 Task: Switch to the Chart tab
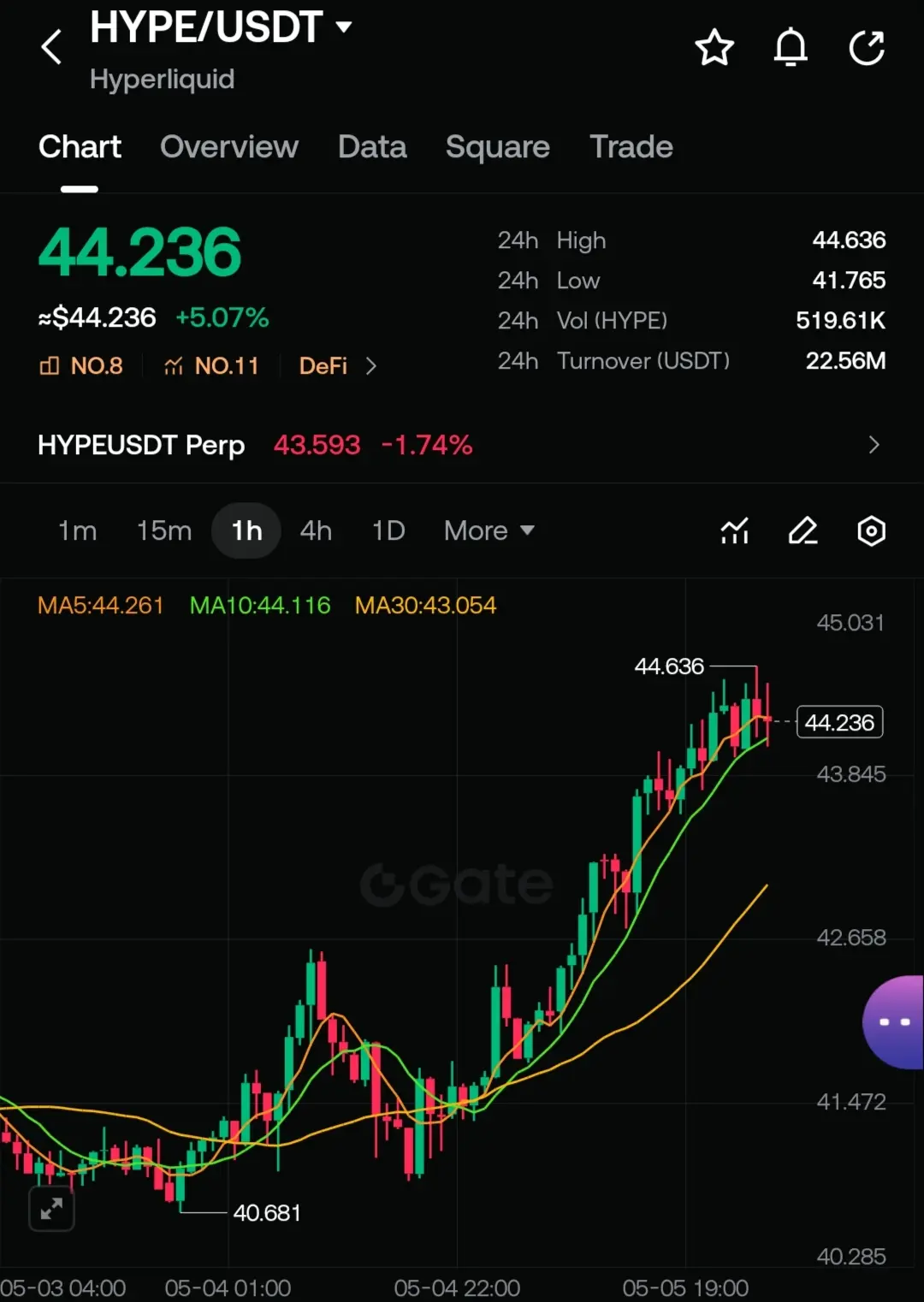pyautogui.click(x=80, y=147)
